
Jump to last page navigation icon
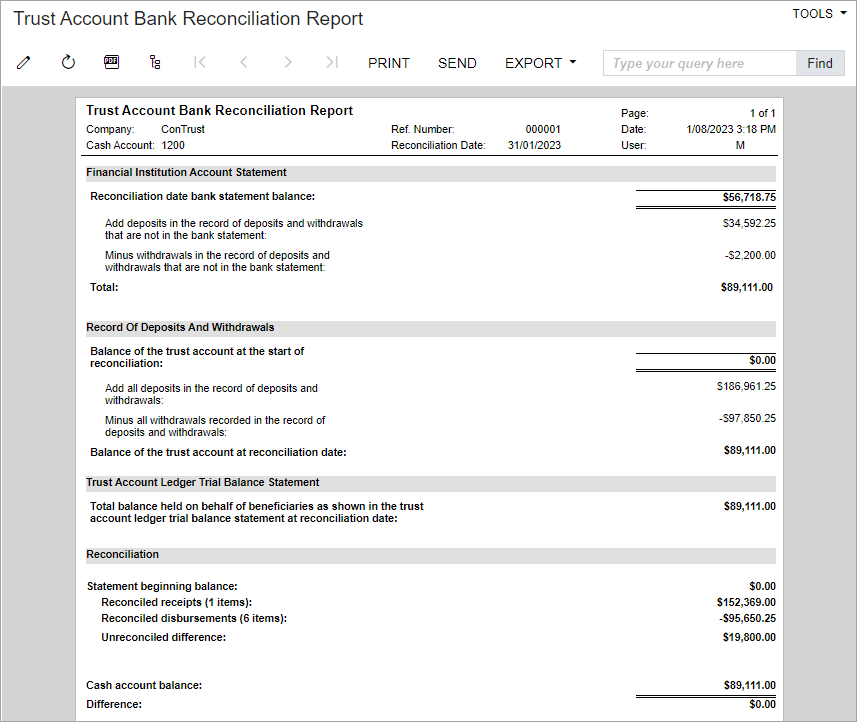click(x=331, y=62)
